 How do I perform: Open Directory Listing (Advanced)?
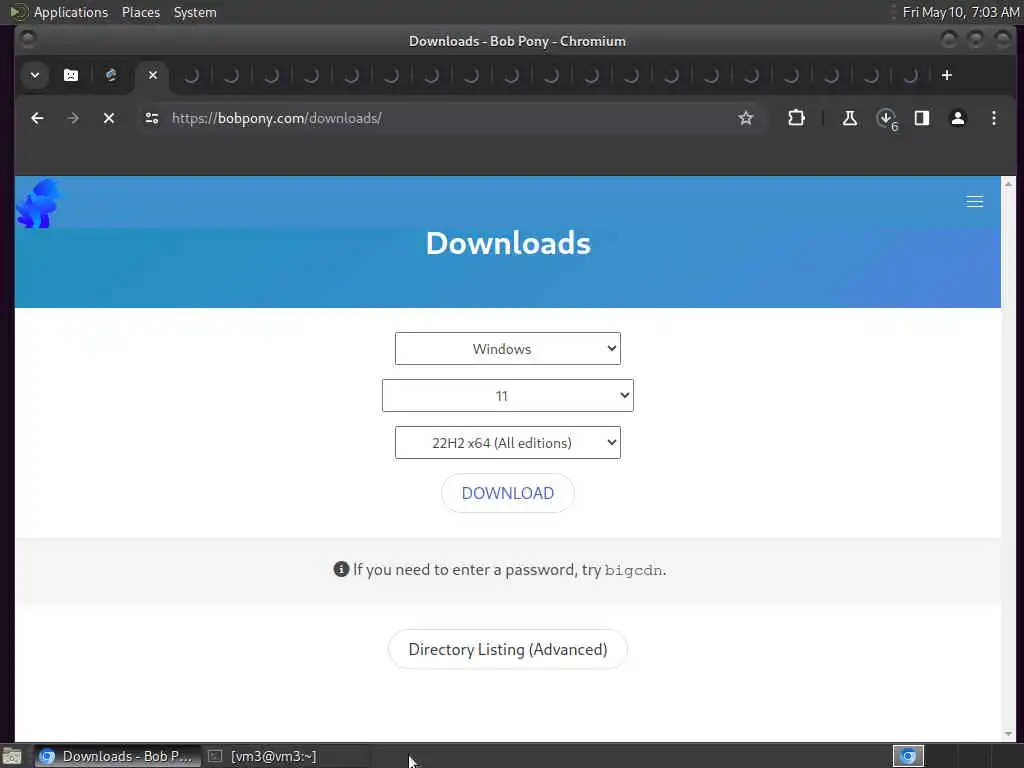point(507,649)
